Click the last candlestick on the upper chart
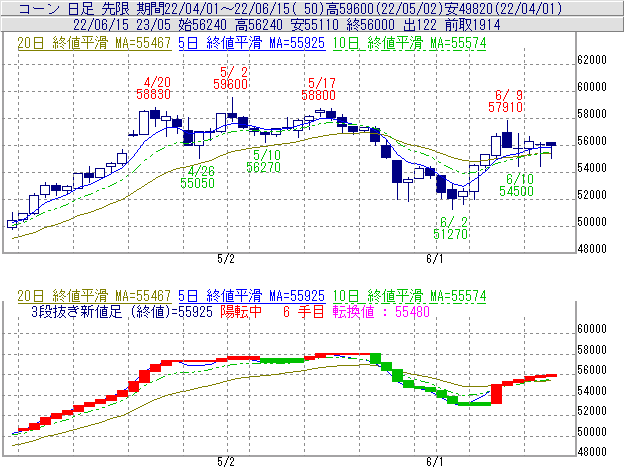The height and width of the screenshot is (475, 624). coord(551,148)
